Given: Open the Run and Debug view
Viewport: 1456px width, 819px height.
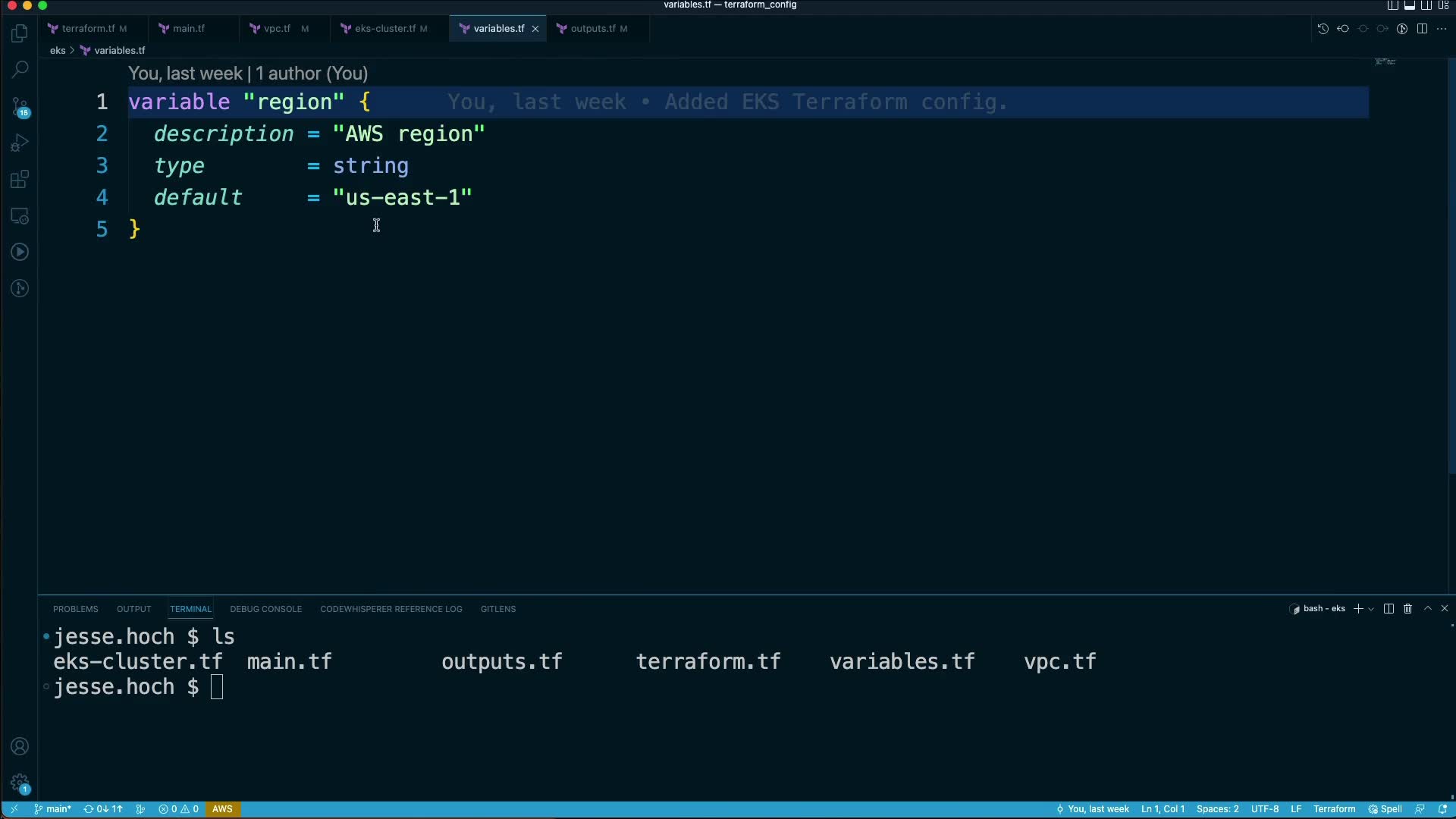Looking at the screenshot, I should coord(20,143).
